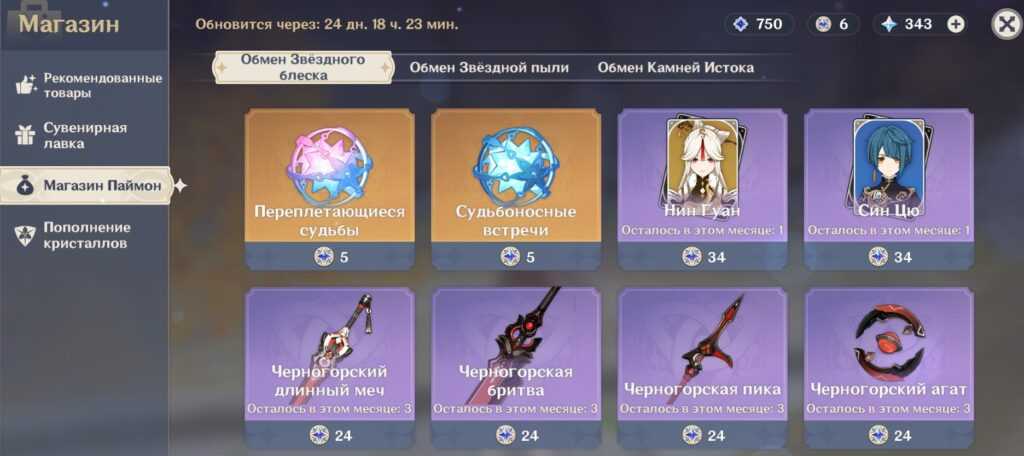Open Рекомендованные товары thumbs-up icon
Image resolution: width=1024 pixels, height=456 pixels.
(x=25, y=85)
